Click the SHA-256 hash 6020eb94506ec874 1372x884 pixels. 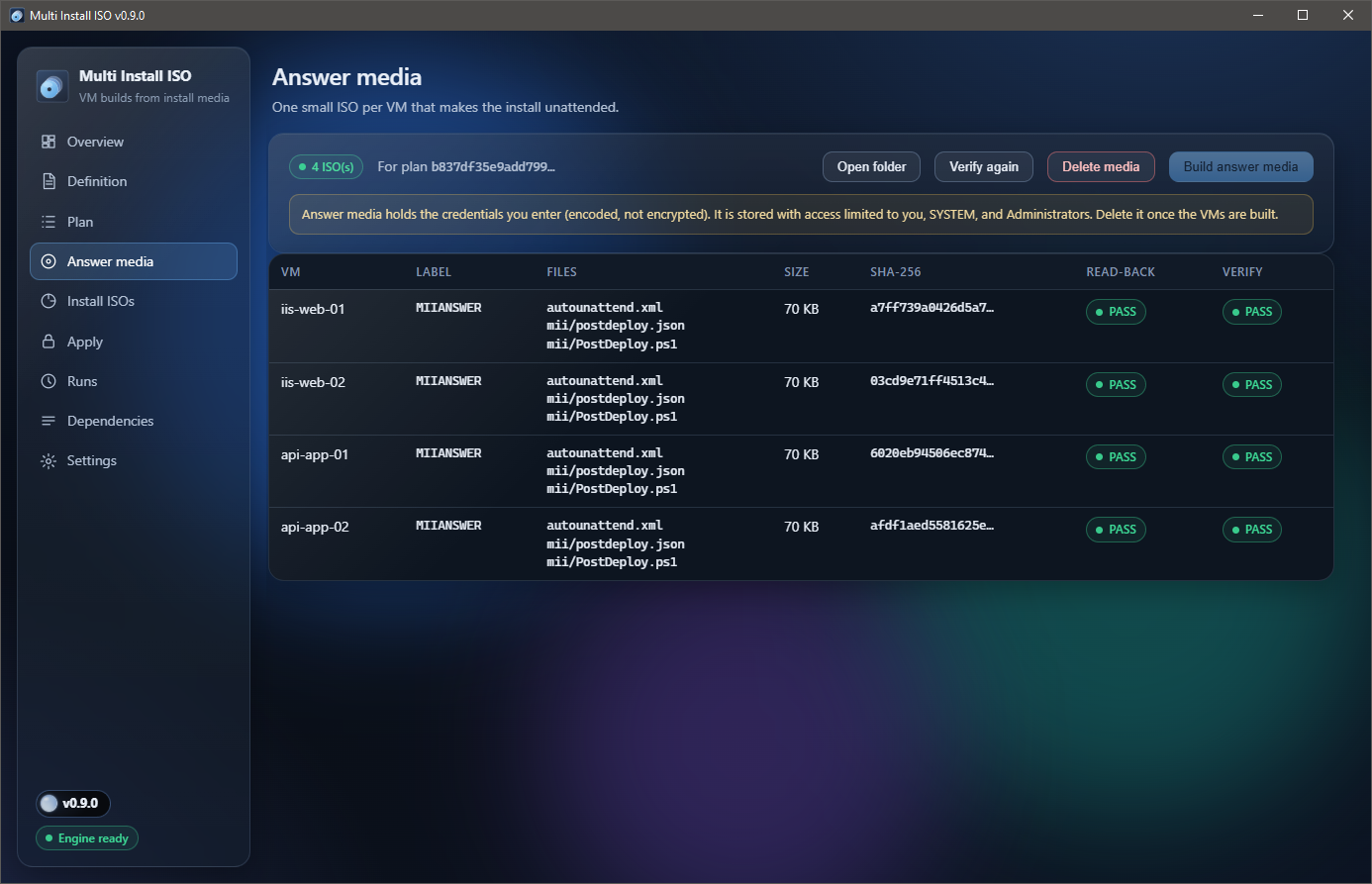931,453
